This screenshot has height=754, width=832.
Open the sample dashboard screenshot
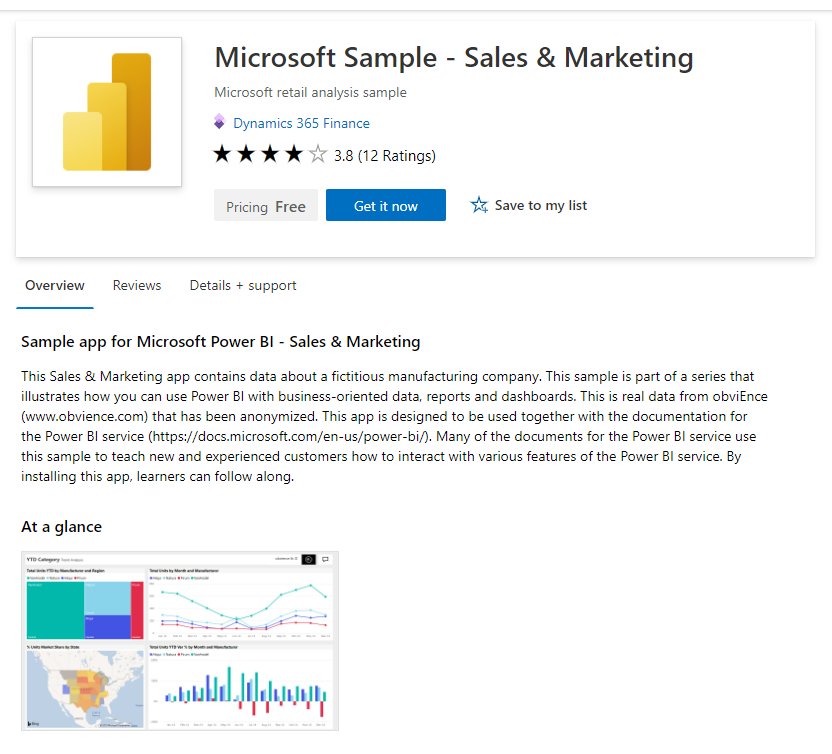[180, 640]
